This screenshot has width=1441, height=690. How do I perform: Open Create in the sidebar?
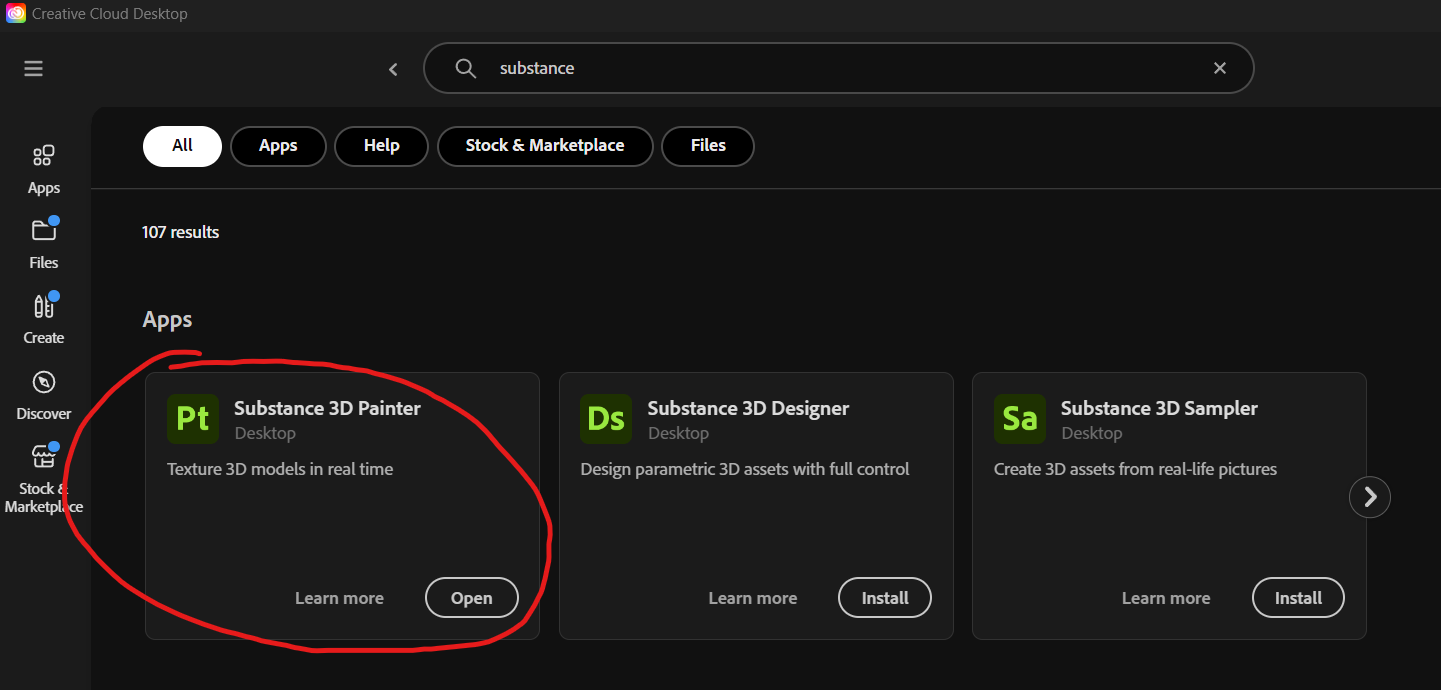click(44, 319)
